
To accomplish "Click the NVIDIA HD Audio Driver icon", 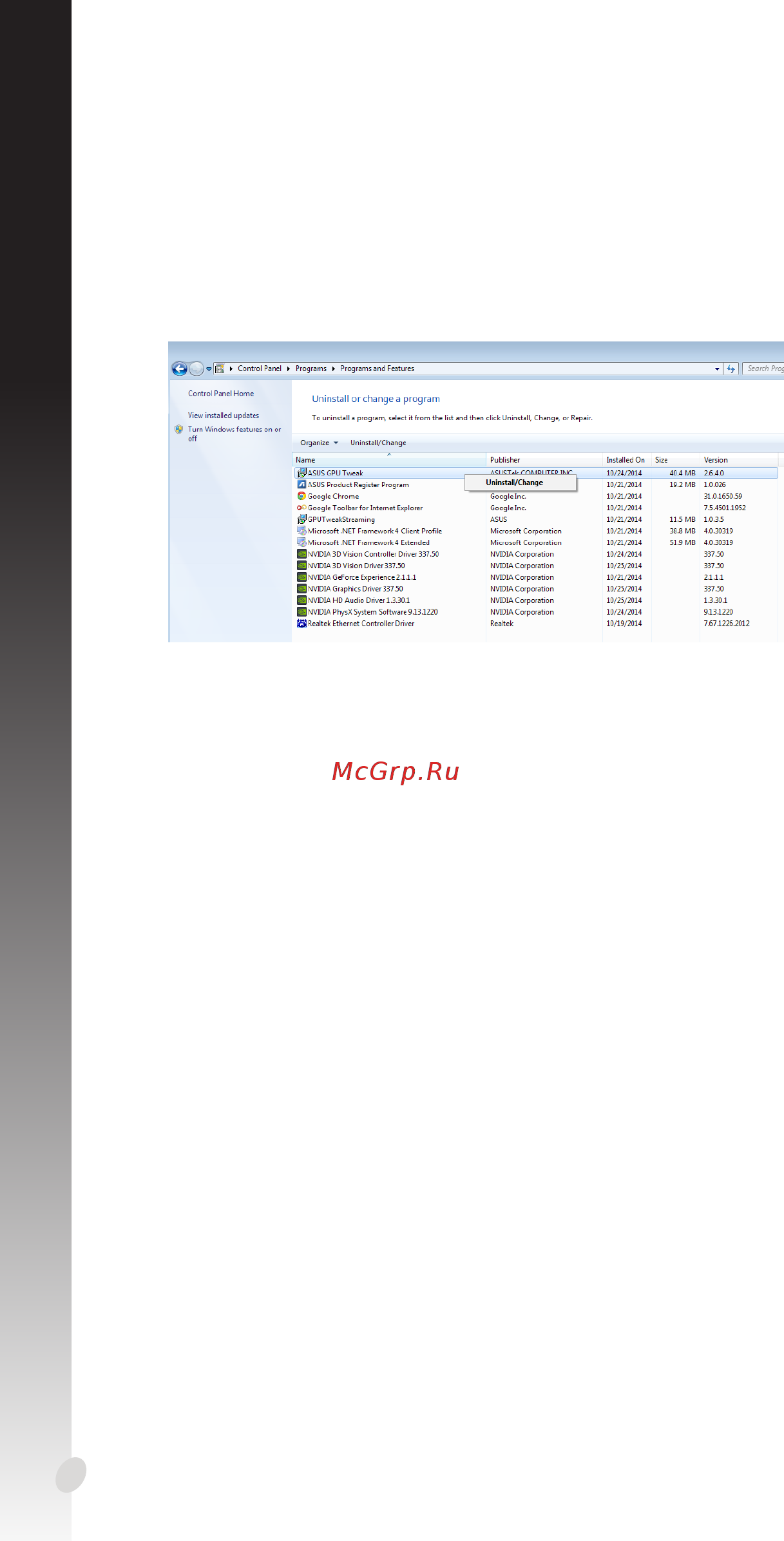I will [x=301, y=600].
